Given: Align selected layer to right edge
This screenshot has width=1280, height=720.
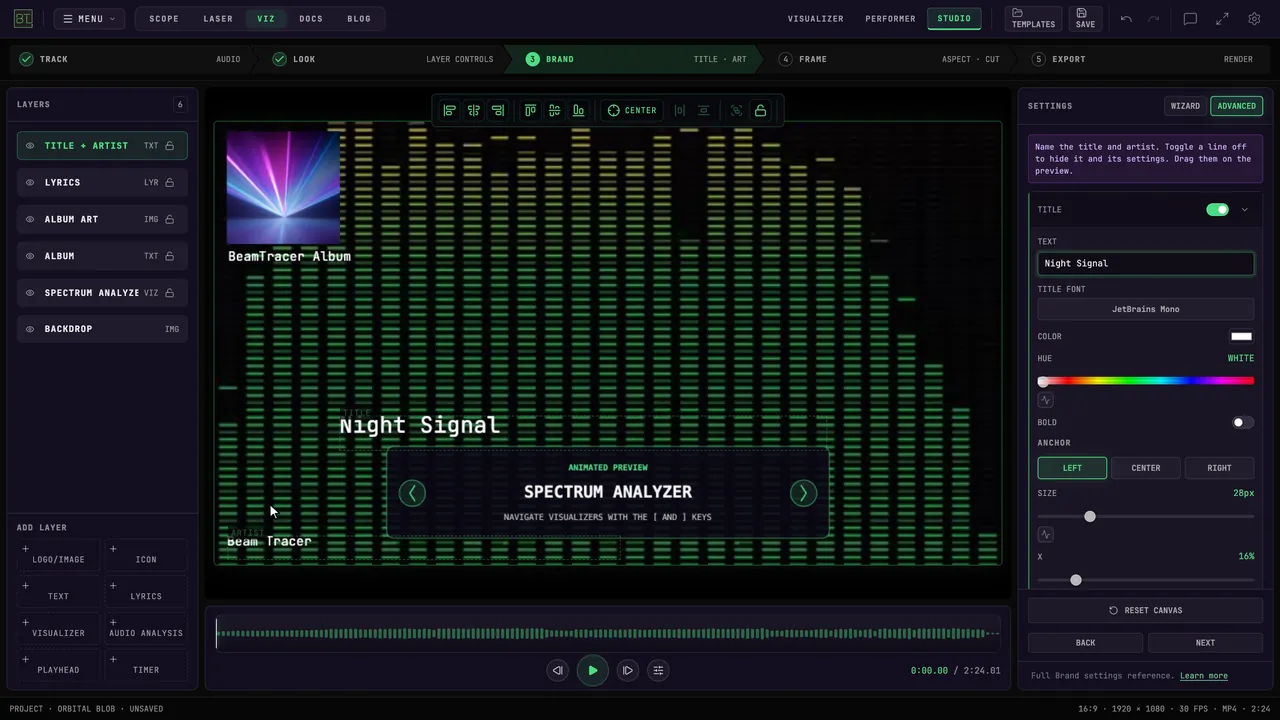Looking at the screenshot, I should (498, 110).
